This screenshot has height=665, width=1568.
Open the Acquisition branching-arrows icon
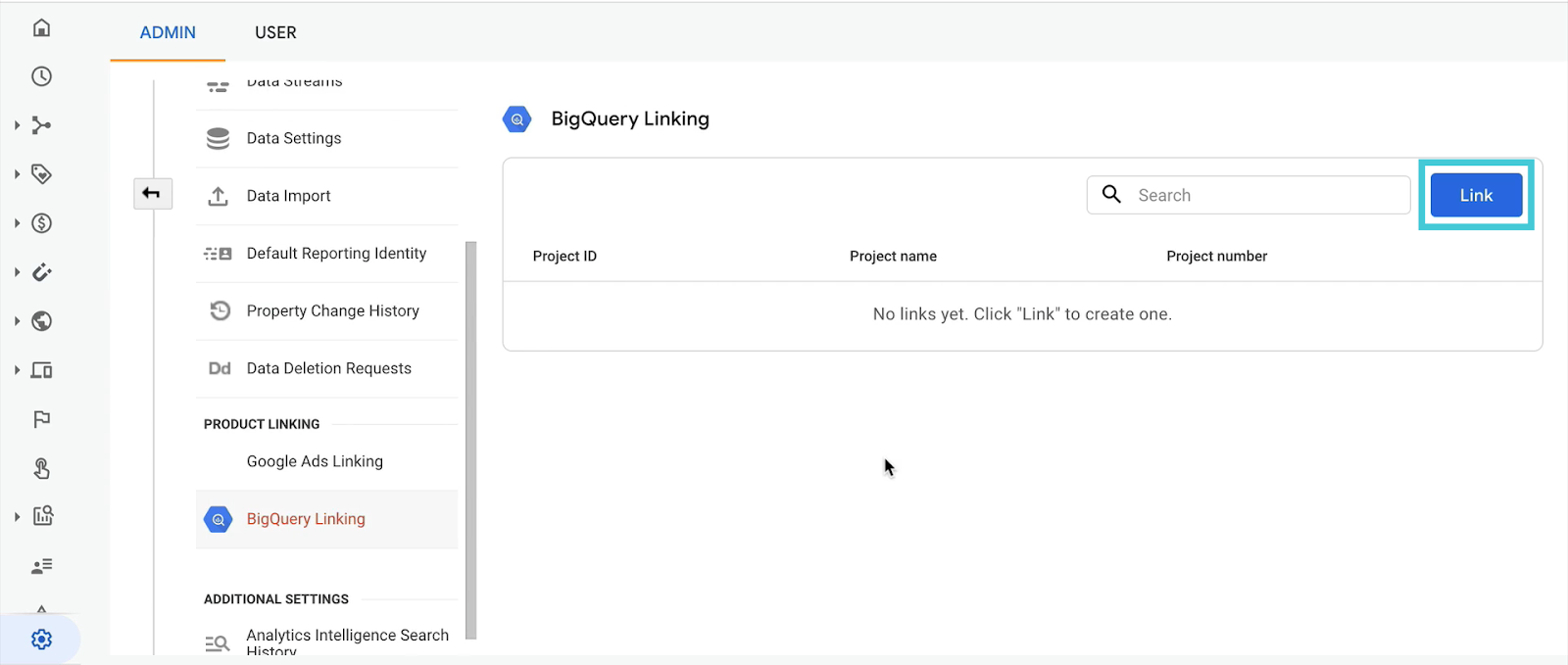[41, 125]
